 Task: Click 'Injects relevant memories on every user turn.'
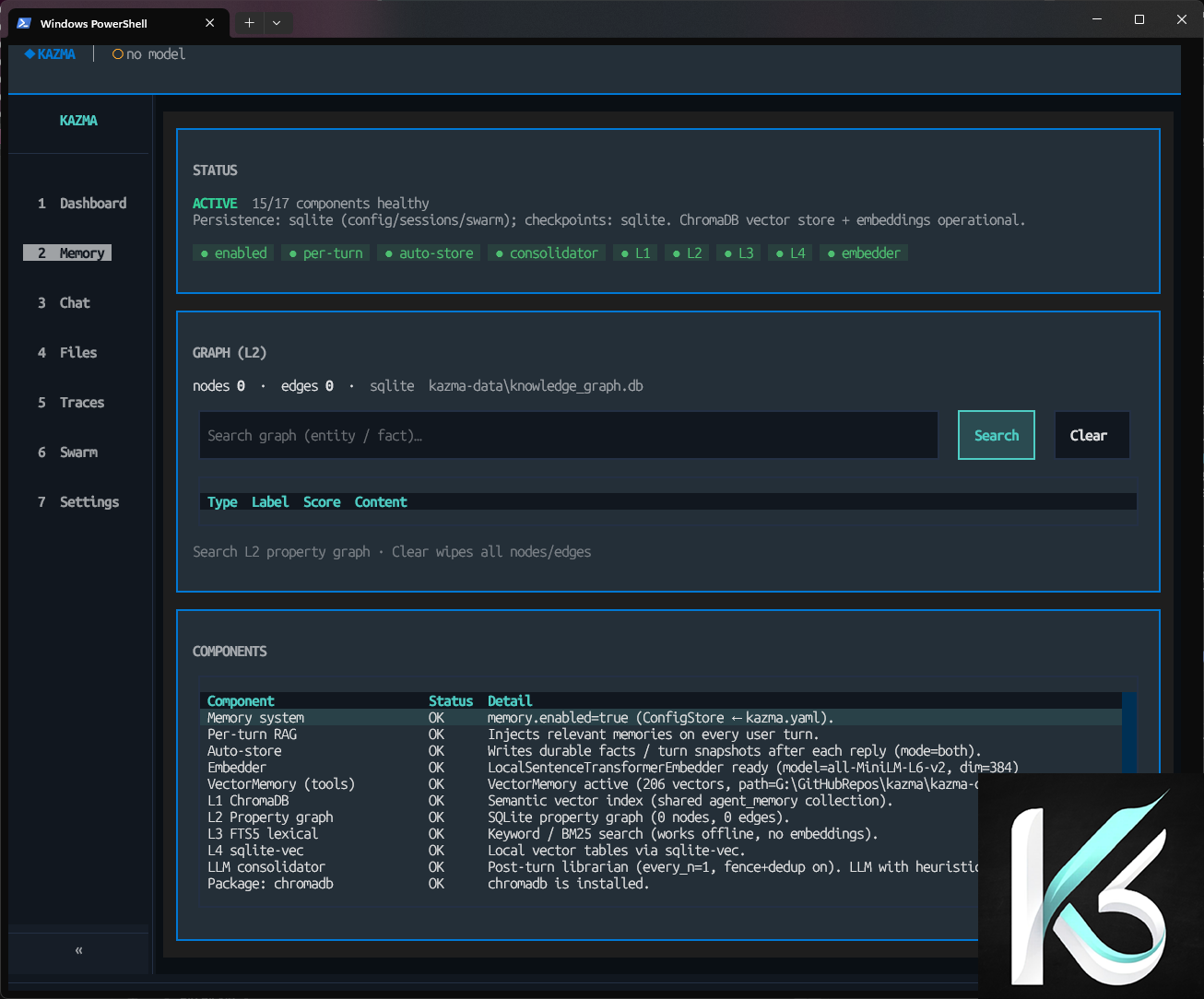pyautogui.click(x=653, y=735)
